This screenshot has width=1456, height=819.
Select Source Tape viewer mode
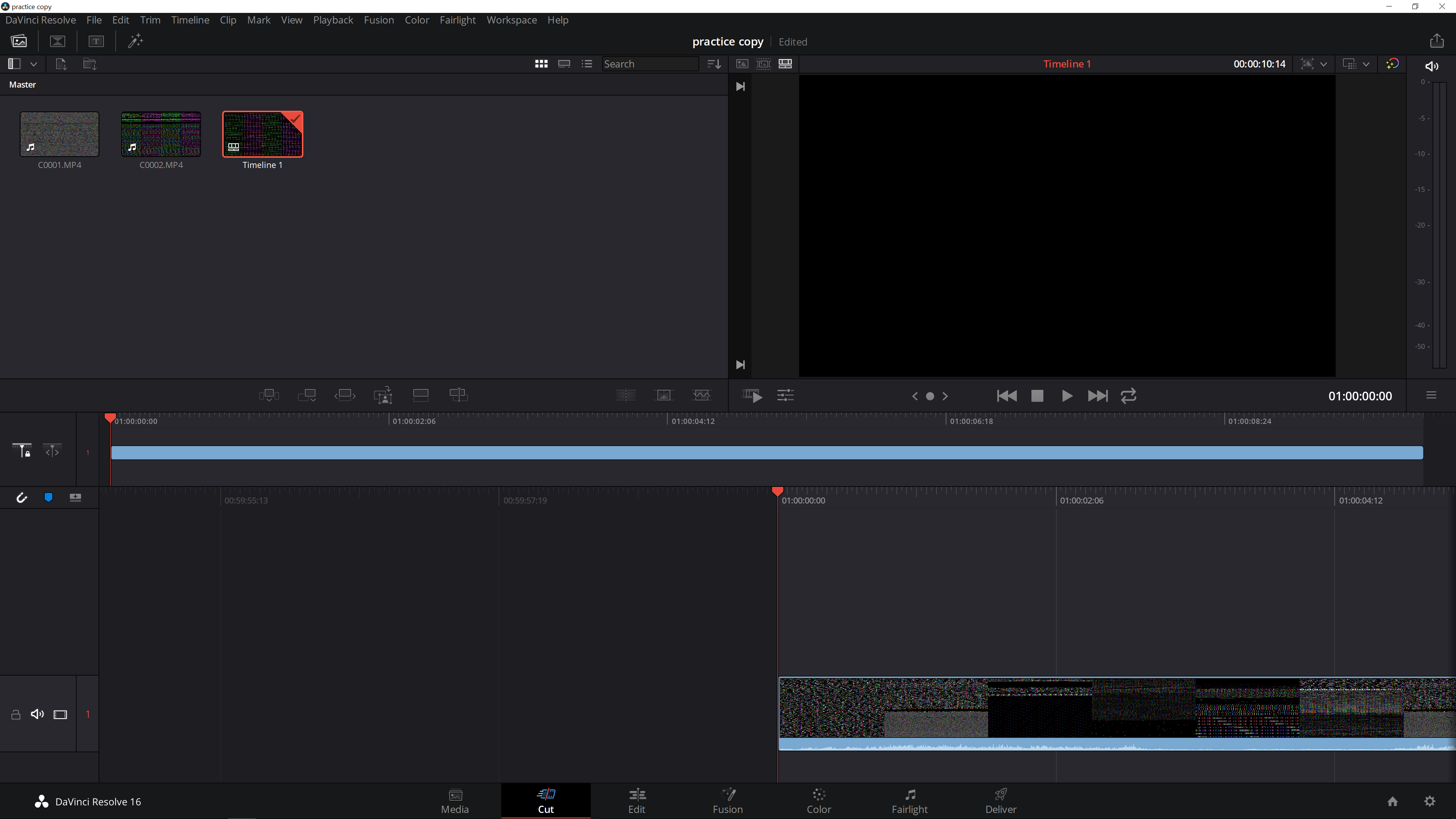click(x=764, y=64)
